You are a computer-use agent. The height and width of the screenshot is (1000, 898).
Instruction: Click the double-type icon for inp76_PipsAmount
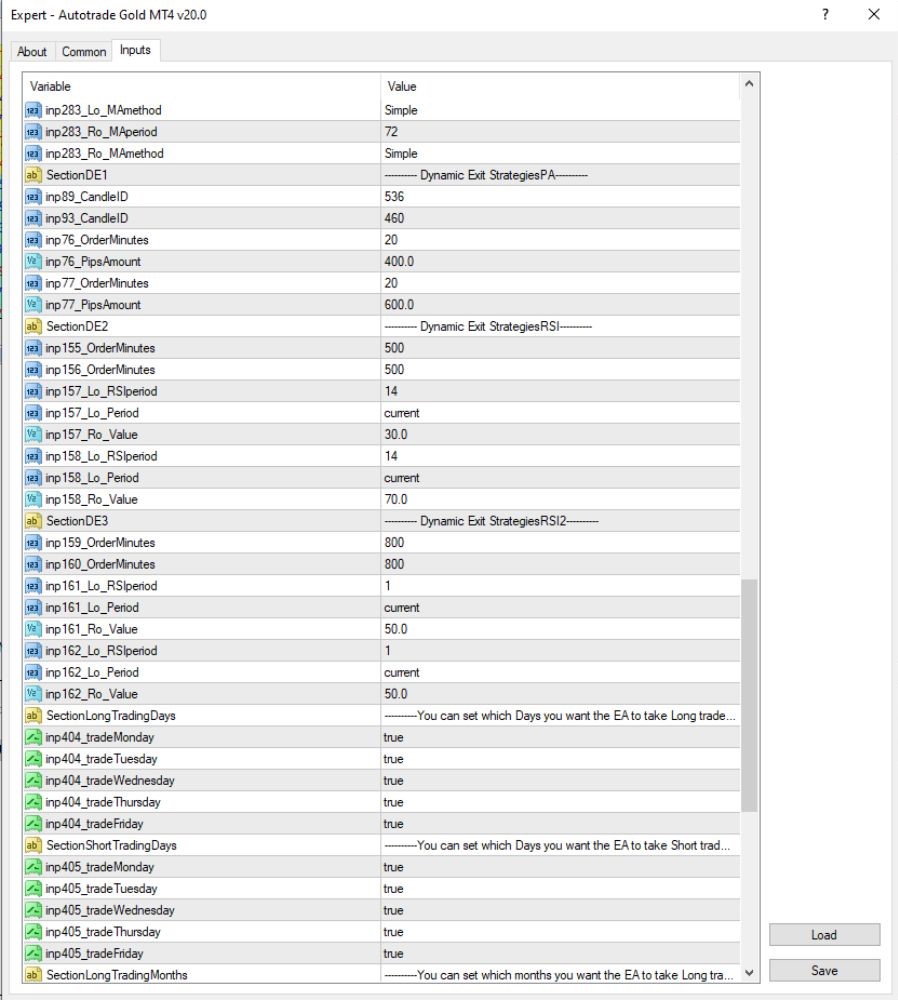click(x=33, y=261)
